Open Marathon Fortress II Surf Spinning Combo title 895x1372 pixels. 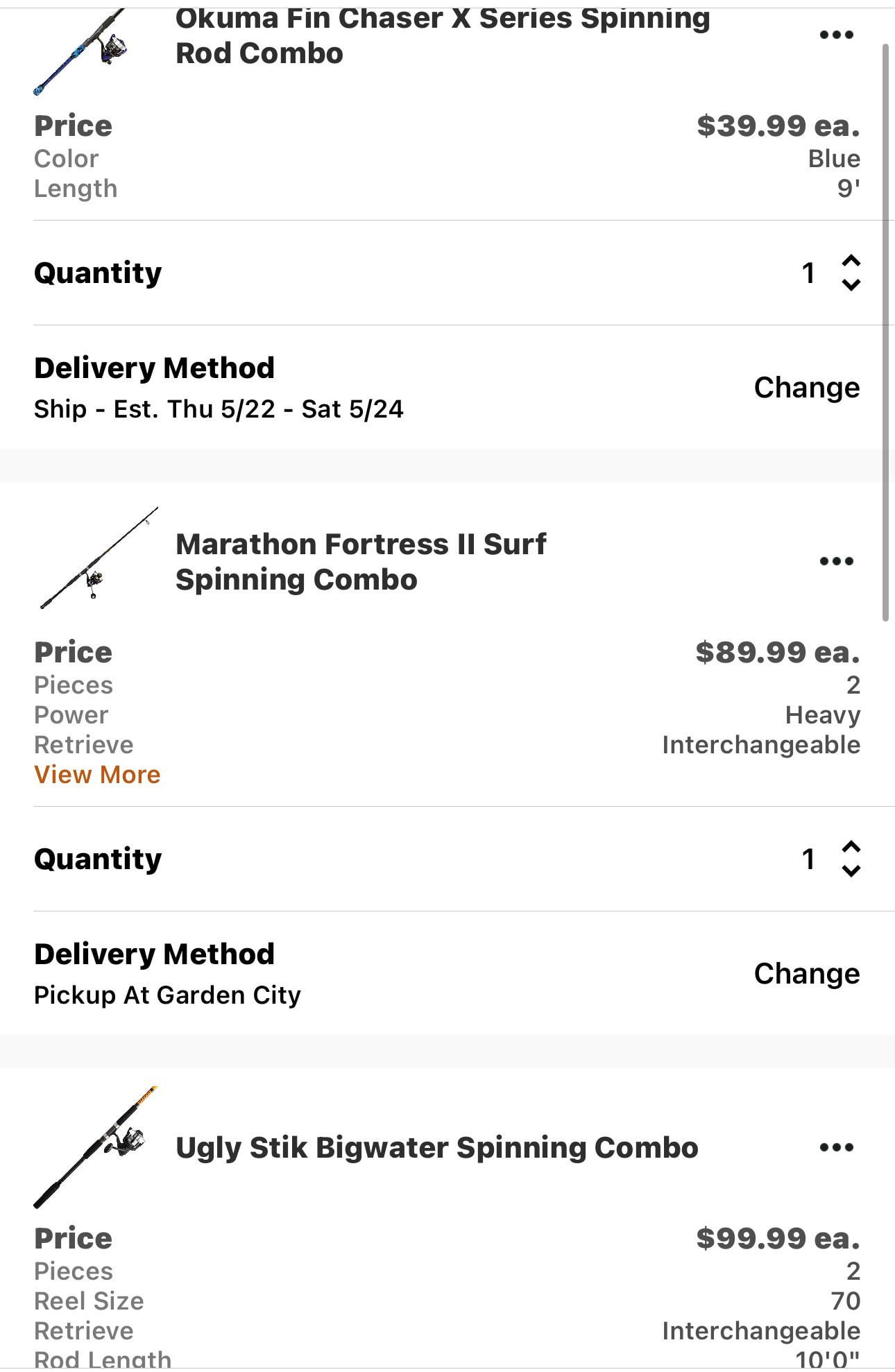361,561
